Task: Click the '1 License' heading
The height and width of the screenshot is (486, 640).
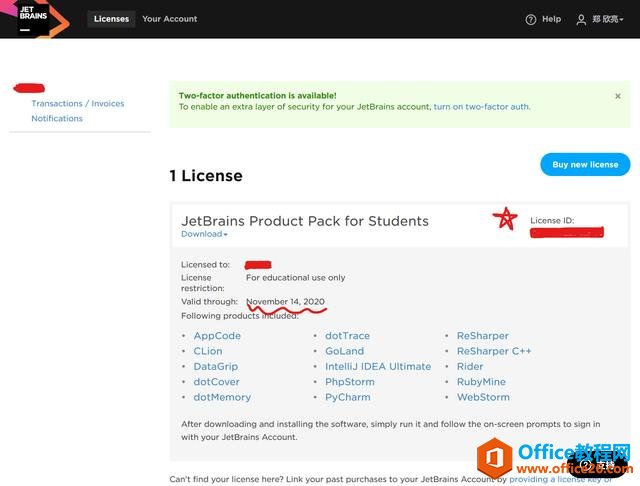Action: pos(206,176)
